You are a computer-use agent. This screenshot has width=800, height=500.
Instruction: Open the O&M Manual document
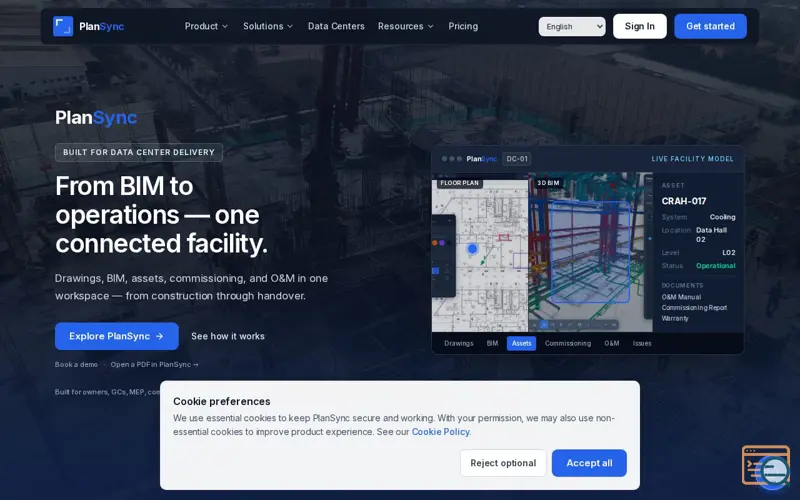pos(681,297)
